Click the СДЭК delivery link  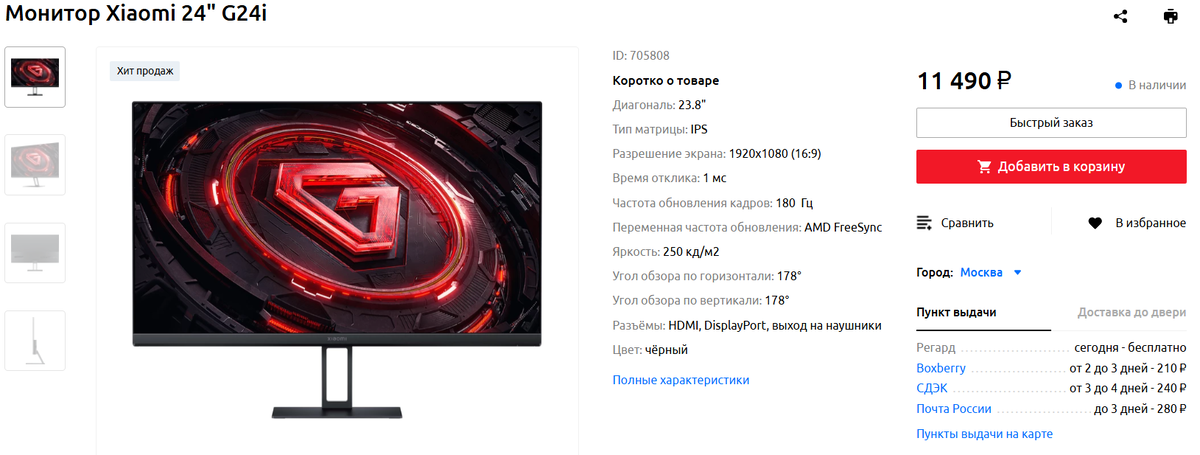pos(932,388)
